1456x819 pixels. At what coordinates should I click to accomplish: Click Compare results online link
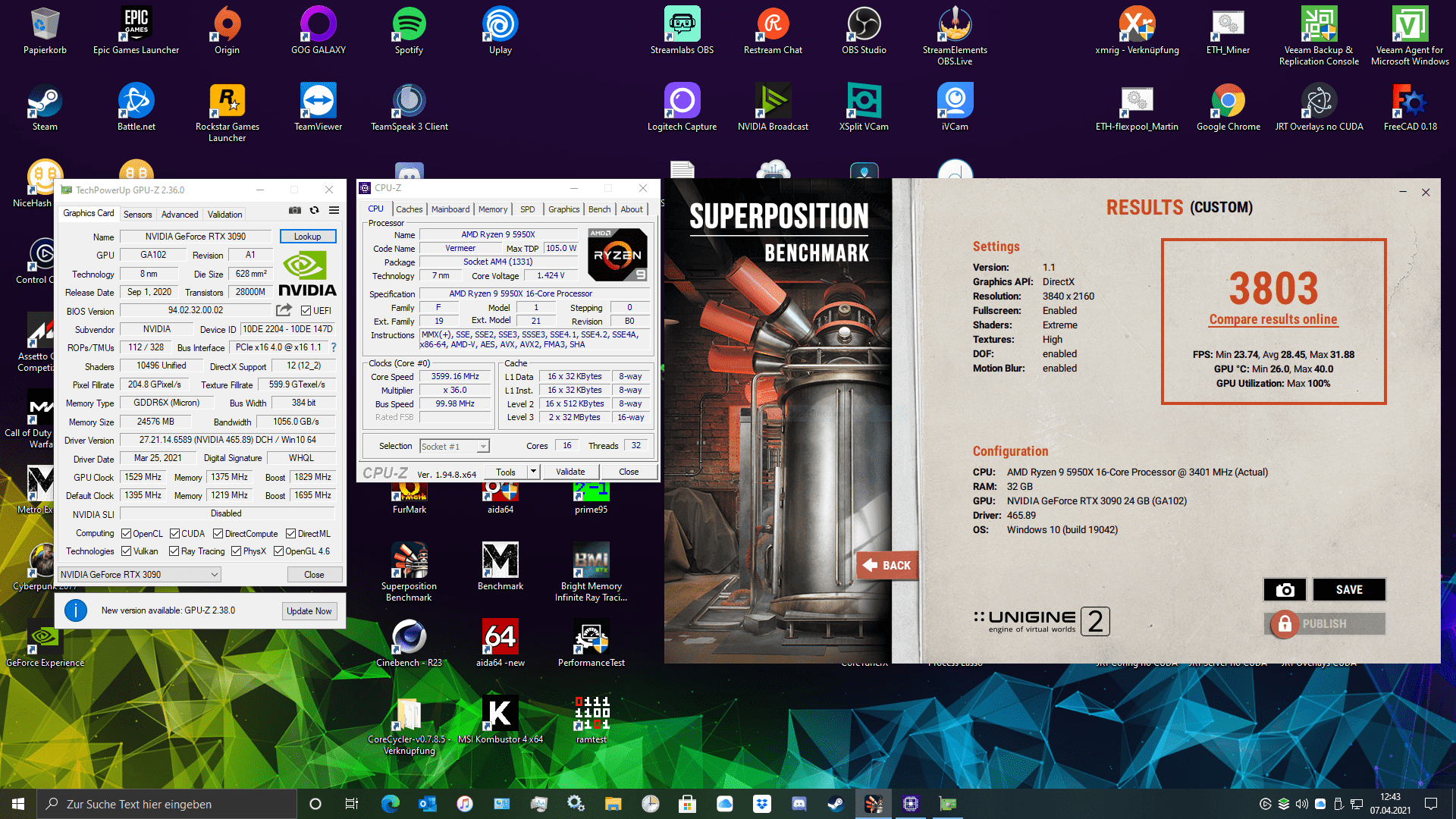click(x=1273, y=319)
